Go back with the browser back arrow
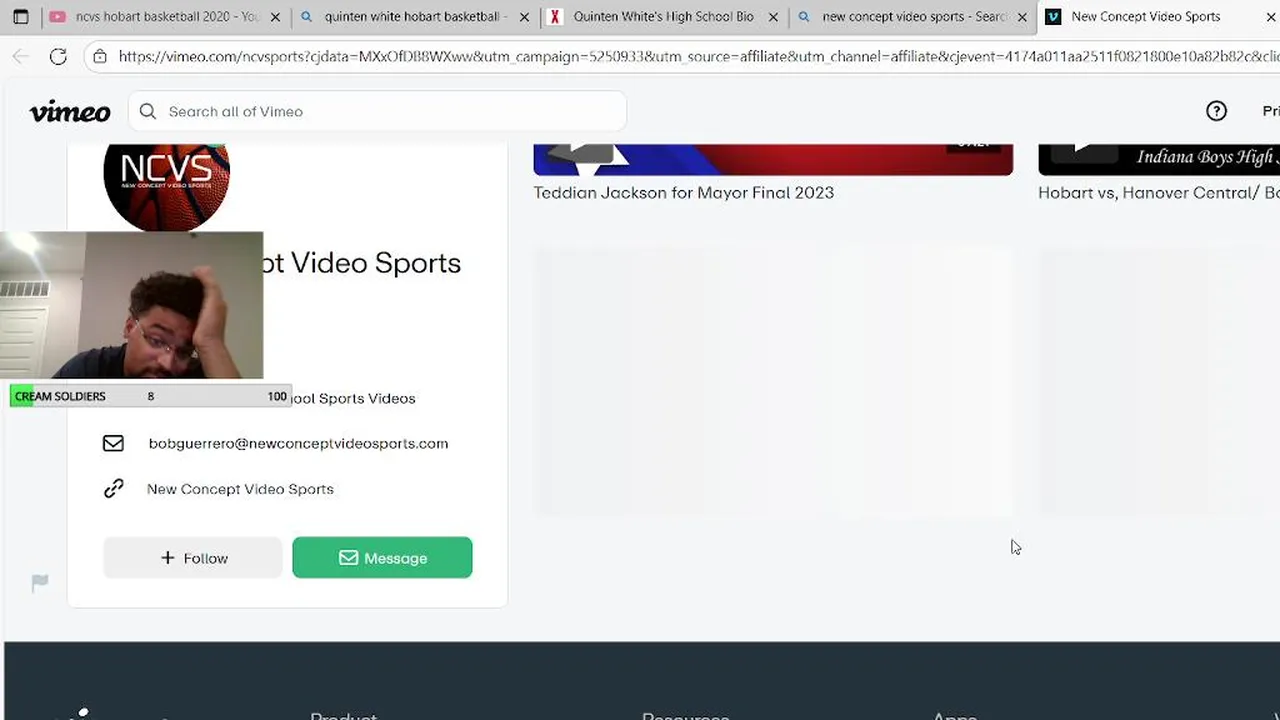Viewport: 1280px width, 720px height. (x=21, y=57)
